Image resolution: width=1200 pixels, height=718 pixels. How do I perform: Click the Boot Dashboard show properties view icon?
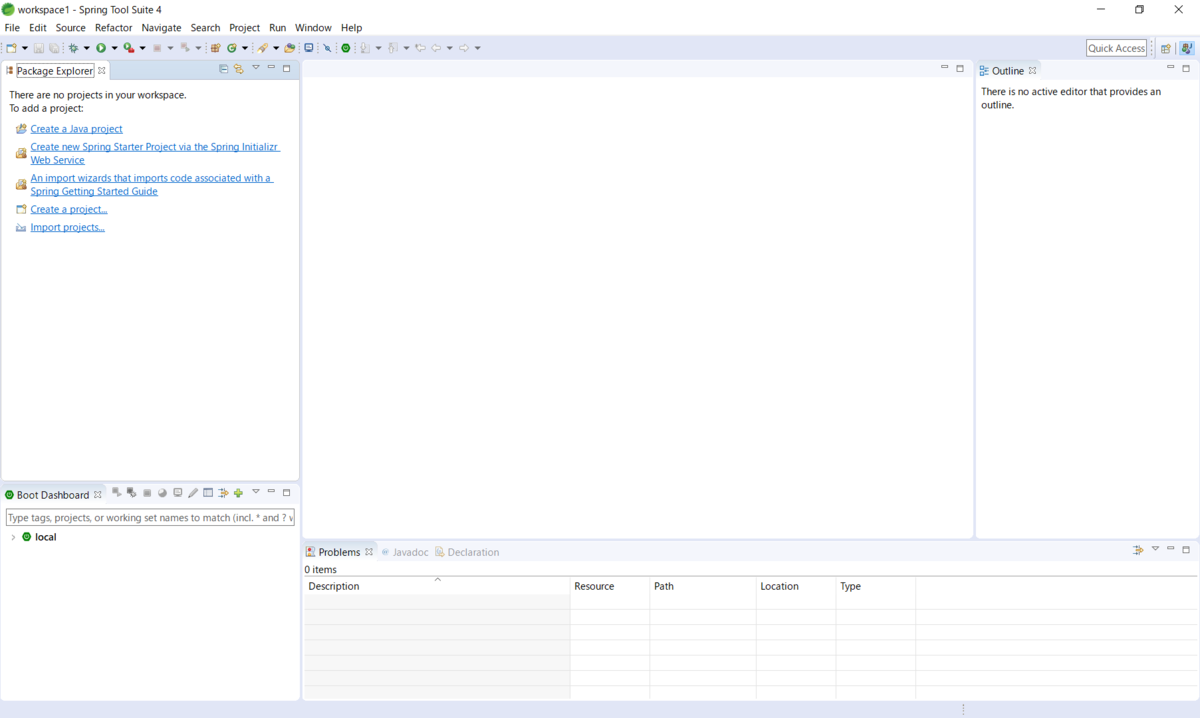point(208,492)
